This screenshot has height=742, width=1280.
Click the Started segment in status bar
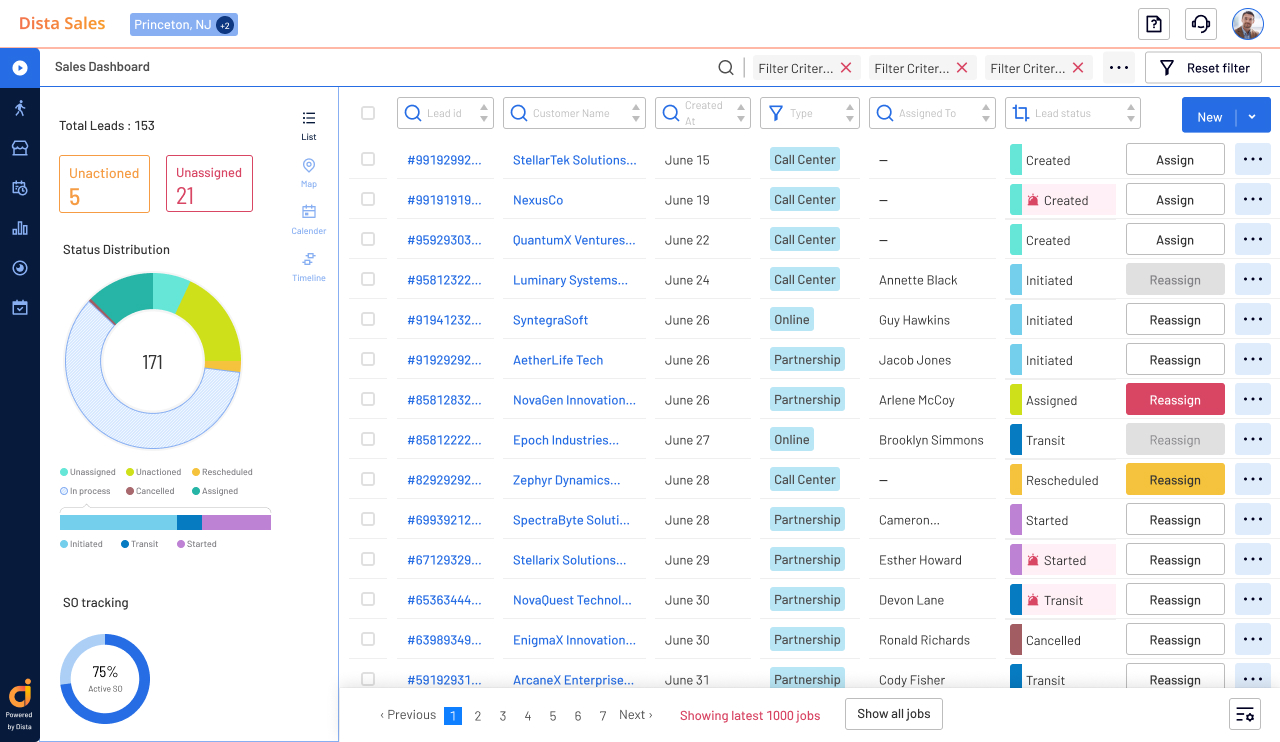[236, 522]
